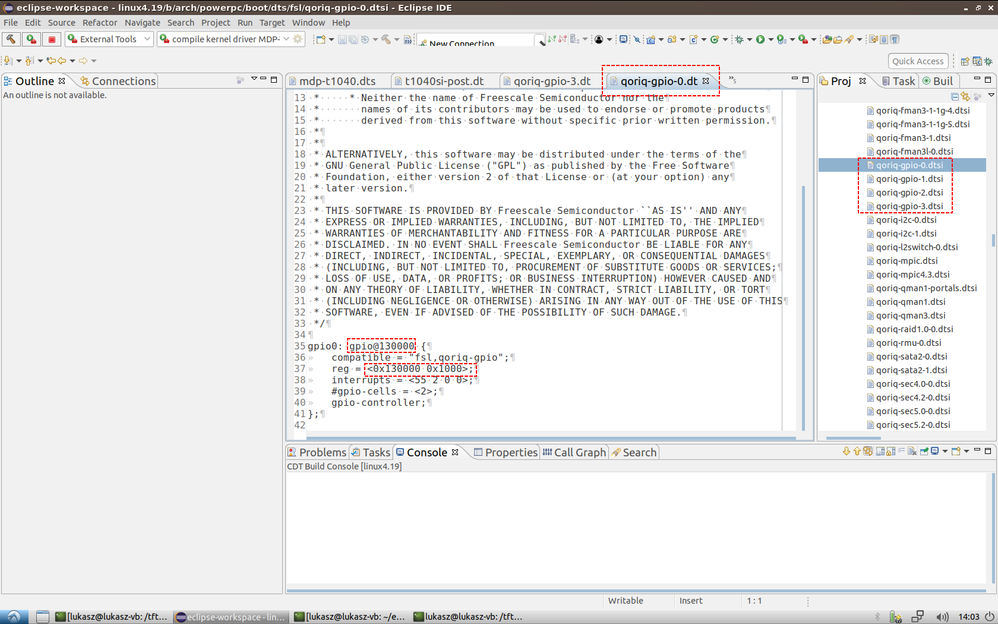
Task: Click the Run External Tools icon with the red toolbox
Action: [x=803, y=39]
